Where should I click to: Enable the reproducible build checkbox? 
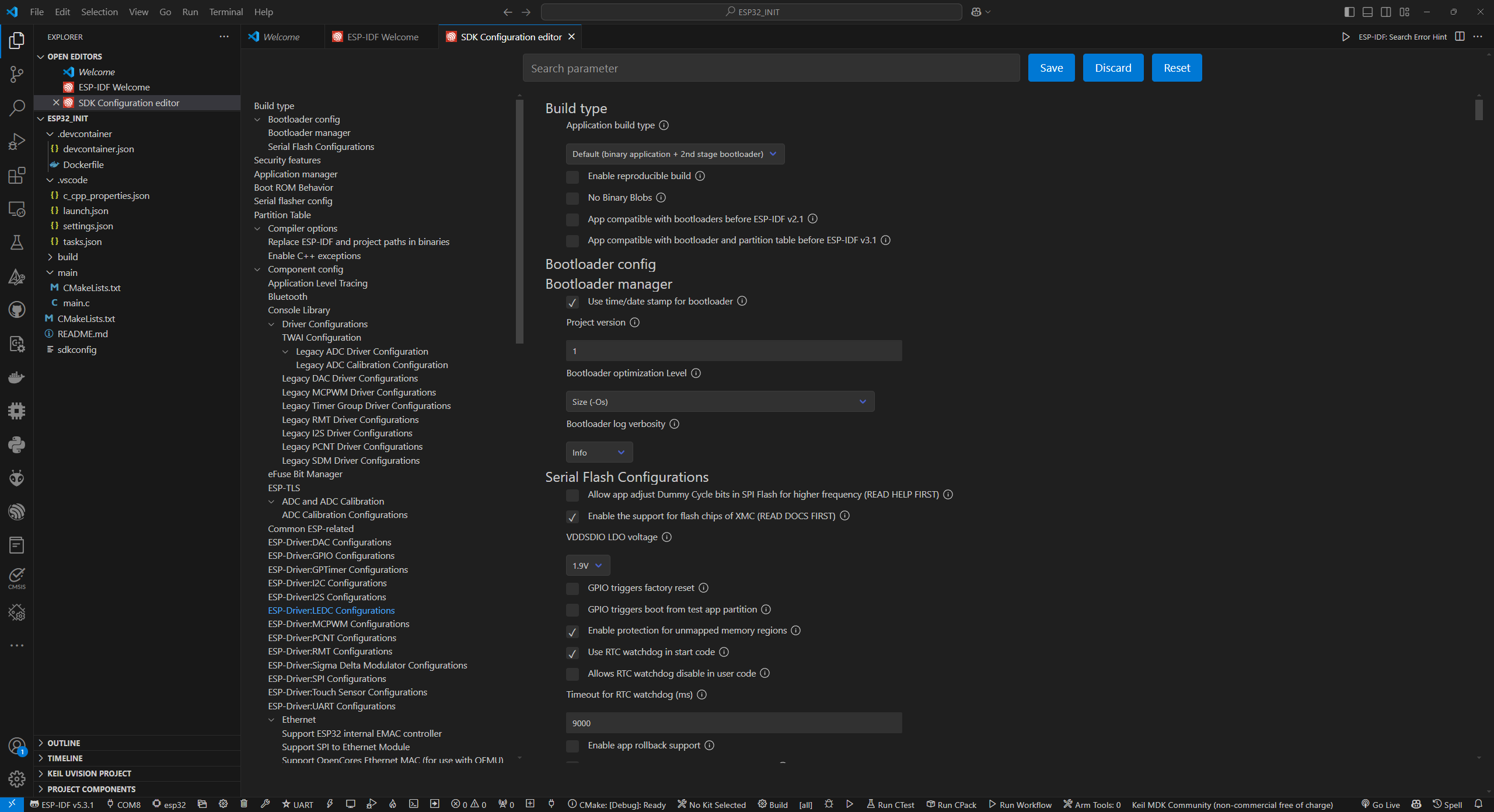click(573, 177)
